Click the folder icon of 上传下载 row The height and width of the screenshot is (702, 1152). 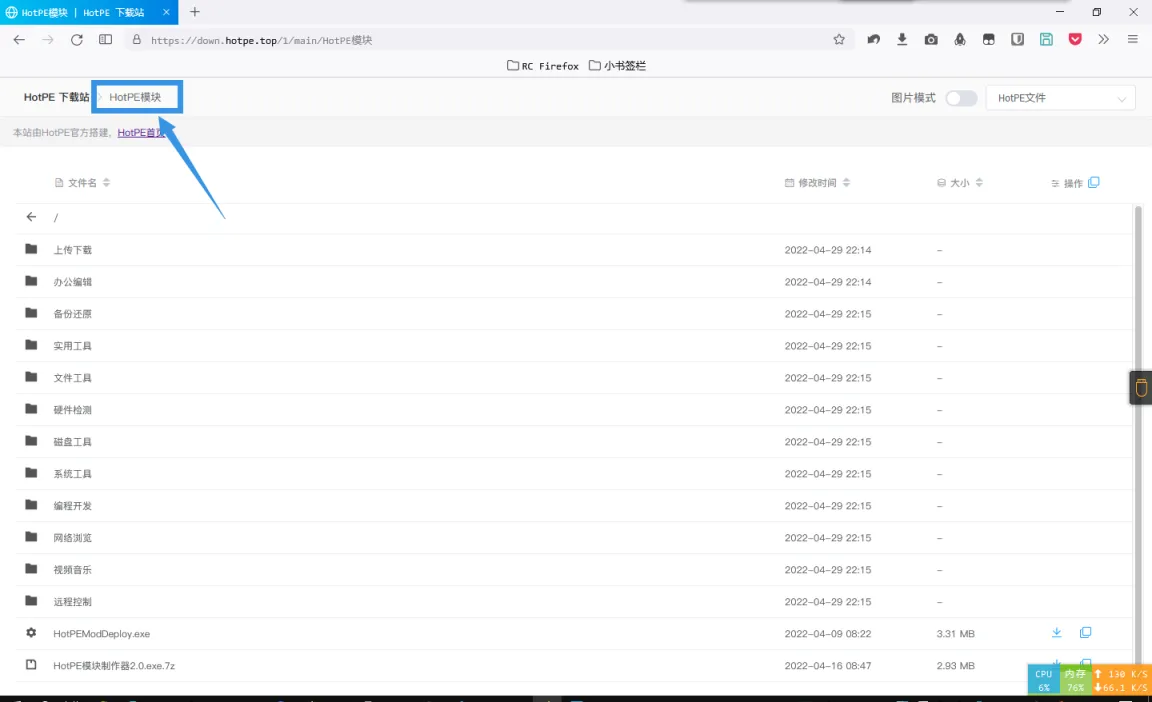point(31,249)
